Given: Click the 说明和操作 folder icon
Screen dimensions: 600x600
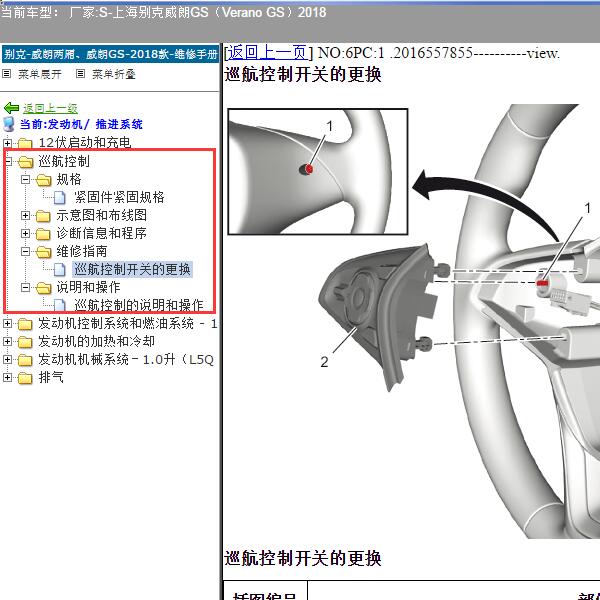Looking at the screenshot, I should (x=43, y=288).
